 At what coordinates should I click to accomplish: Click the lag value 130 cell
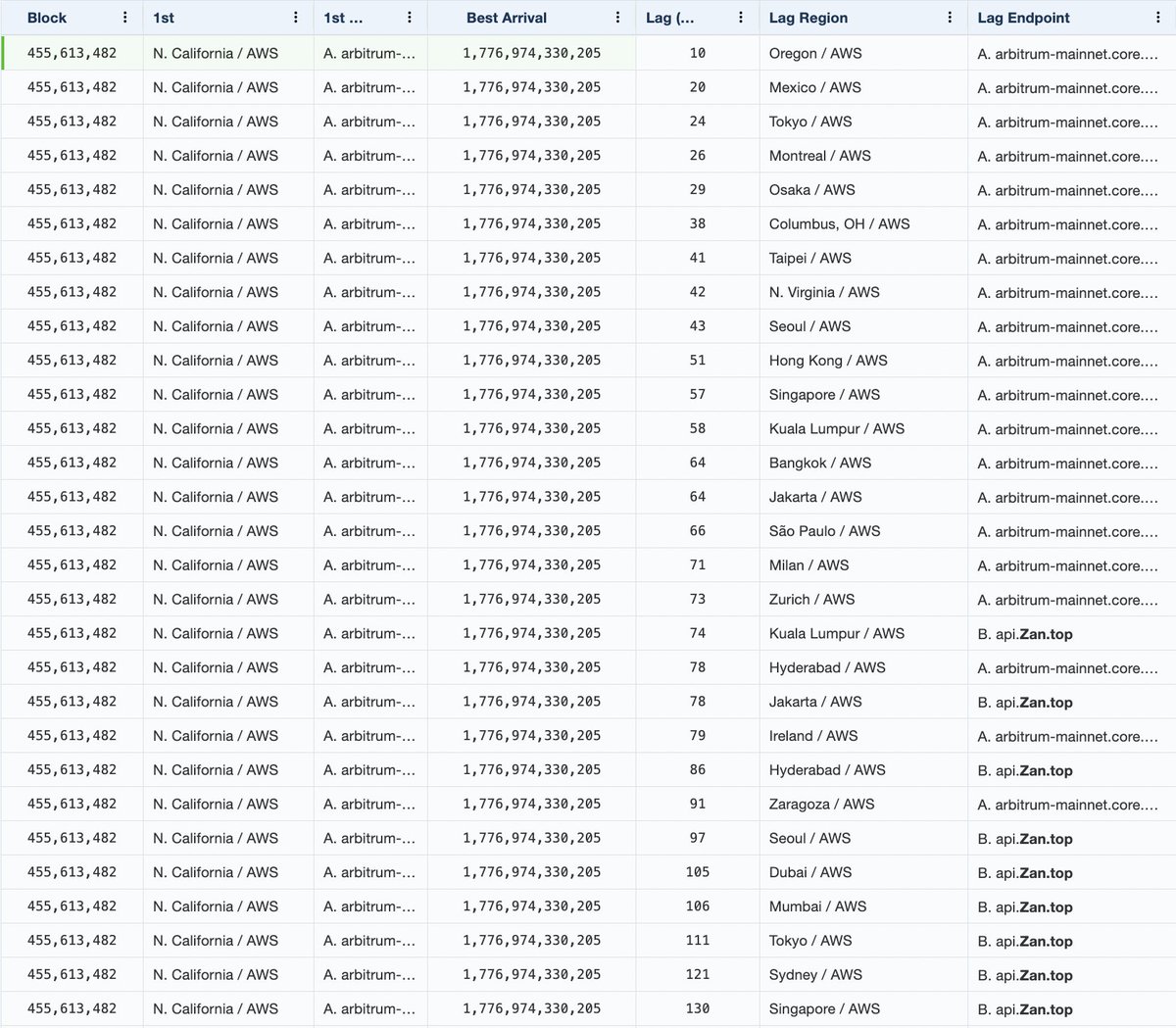(x=698, y=1008)
